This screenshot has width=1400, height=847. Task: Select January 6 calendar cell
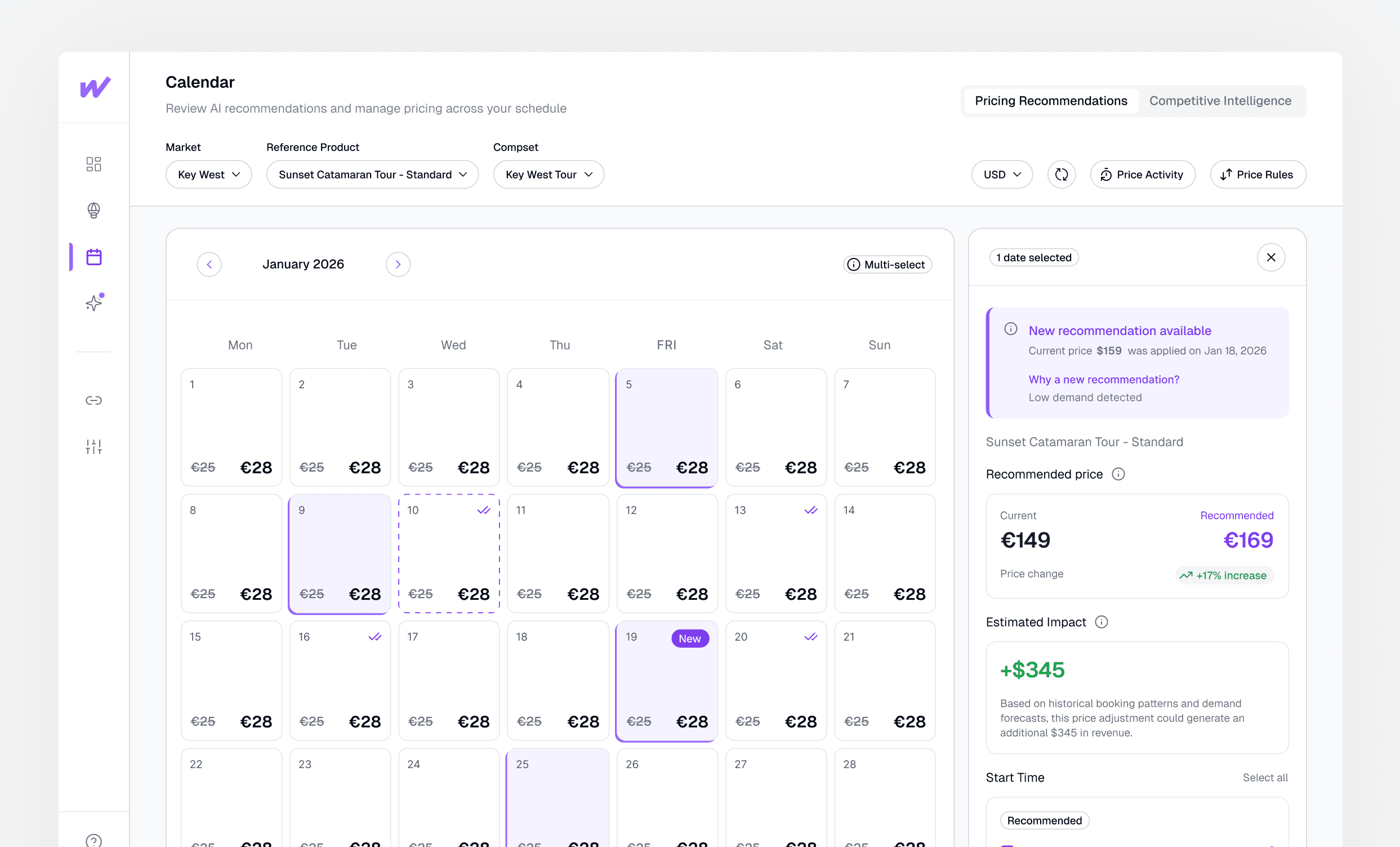[x=776, y=427]
